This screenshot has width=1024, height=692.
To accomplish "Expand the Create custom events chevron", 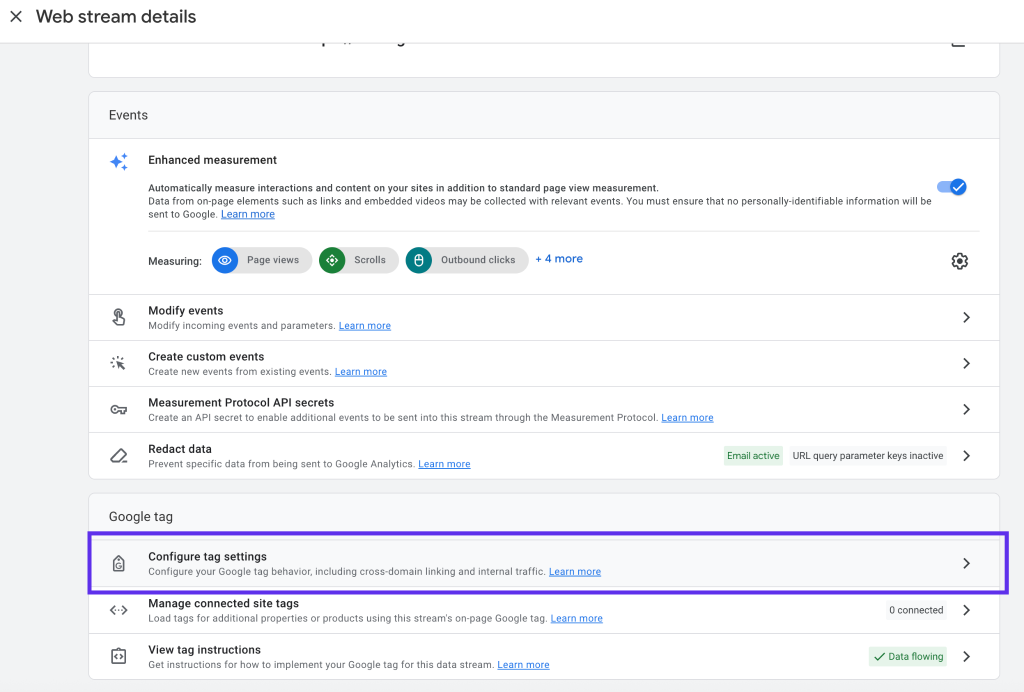I will 966,364.
